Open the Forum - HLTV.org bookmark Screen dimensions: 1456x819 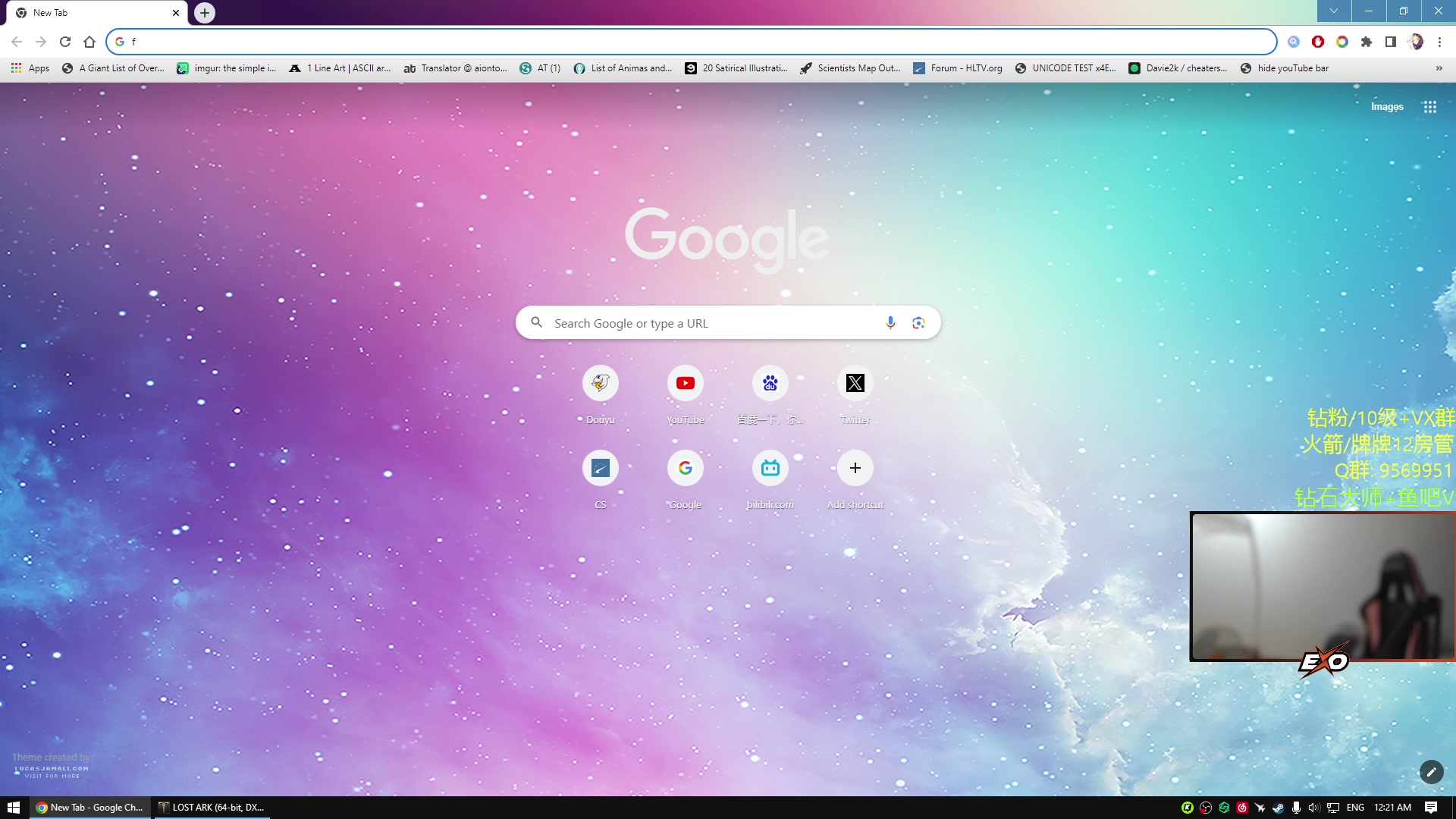click(958, 68)
